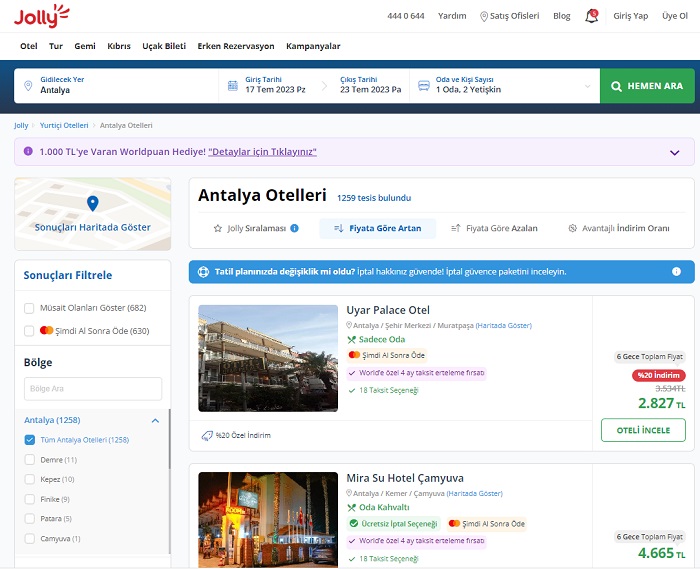
Task: Collapse the Antalya (1258) region group
Action: [x=155, y=420]
